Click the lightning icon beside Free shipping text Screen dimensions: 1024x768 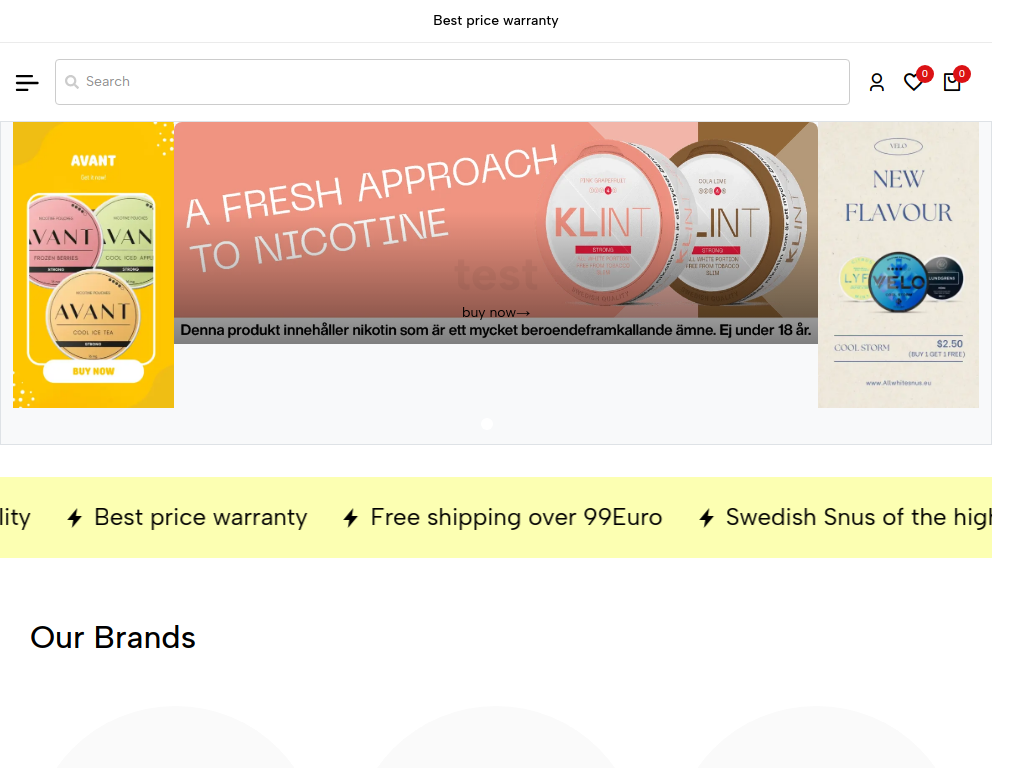(x=348, y=517)
